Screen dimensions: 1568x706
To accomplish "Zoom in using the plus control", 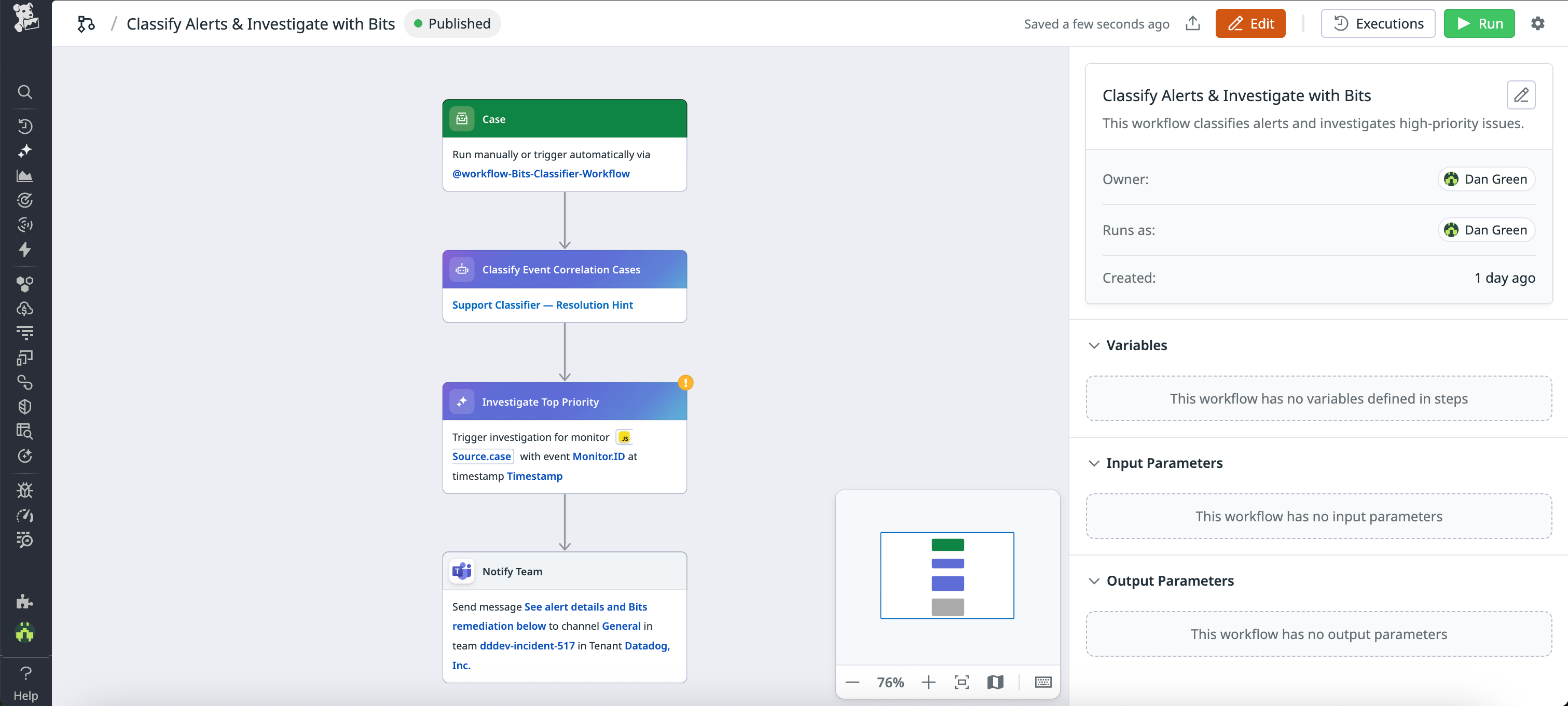I will [928, 682].
